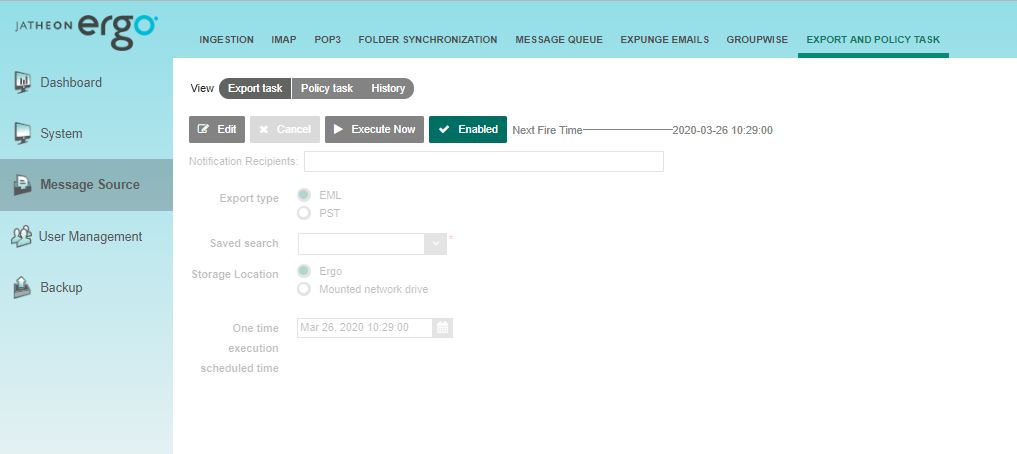Click the Edit button

click(217, 129)
